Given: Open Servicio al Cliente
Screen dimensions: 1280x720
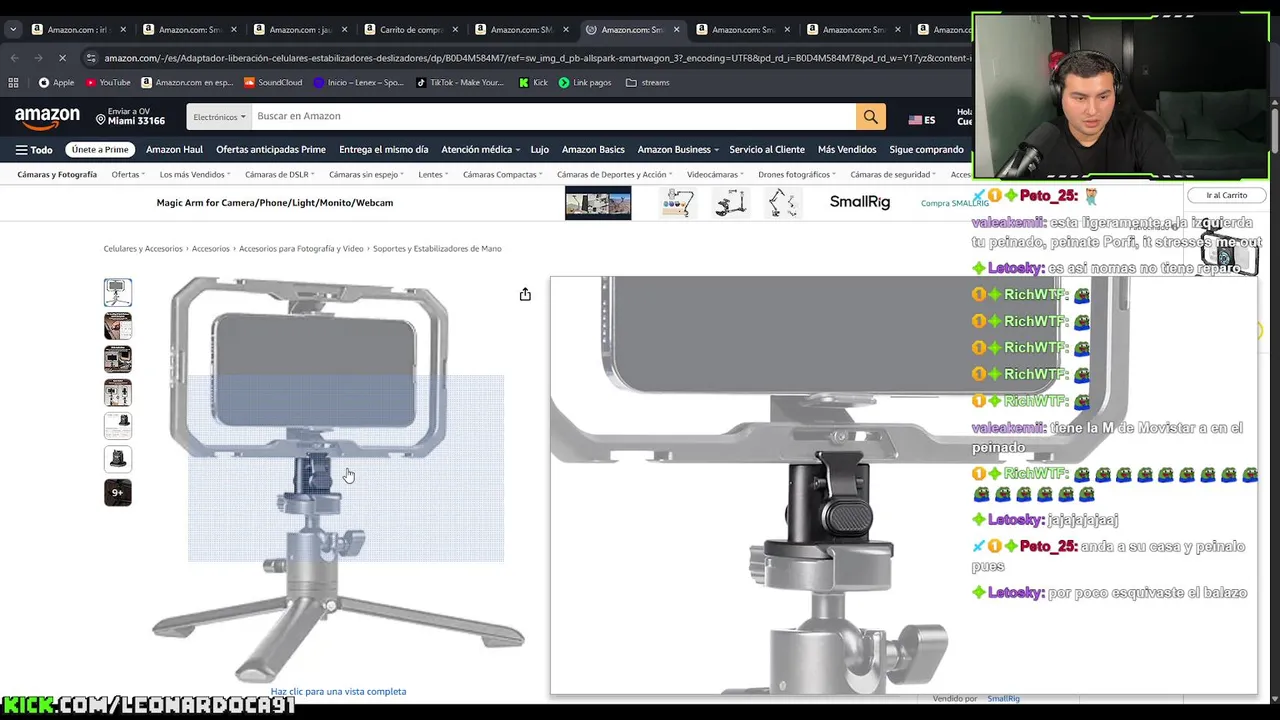Looking at the screenshot, I should [767, 150].
